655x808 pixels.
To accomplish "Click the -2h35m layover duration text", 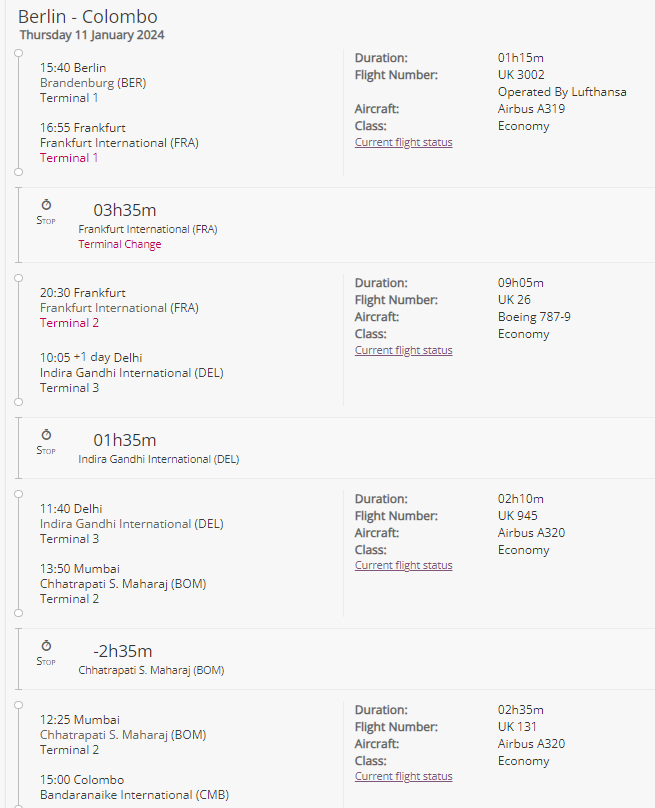I will (x=123, y=651).
